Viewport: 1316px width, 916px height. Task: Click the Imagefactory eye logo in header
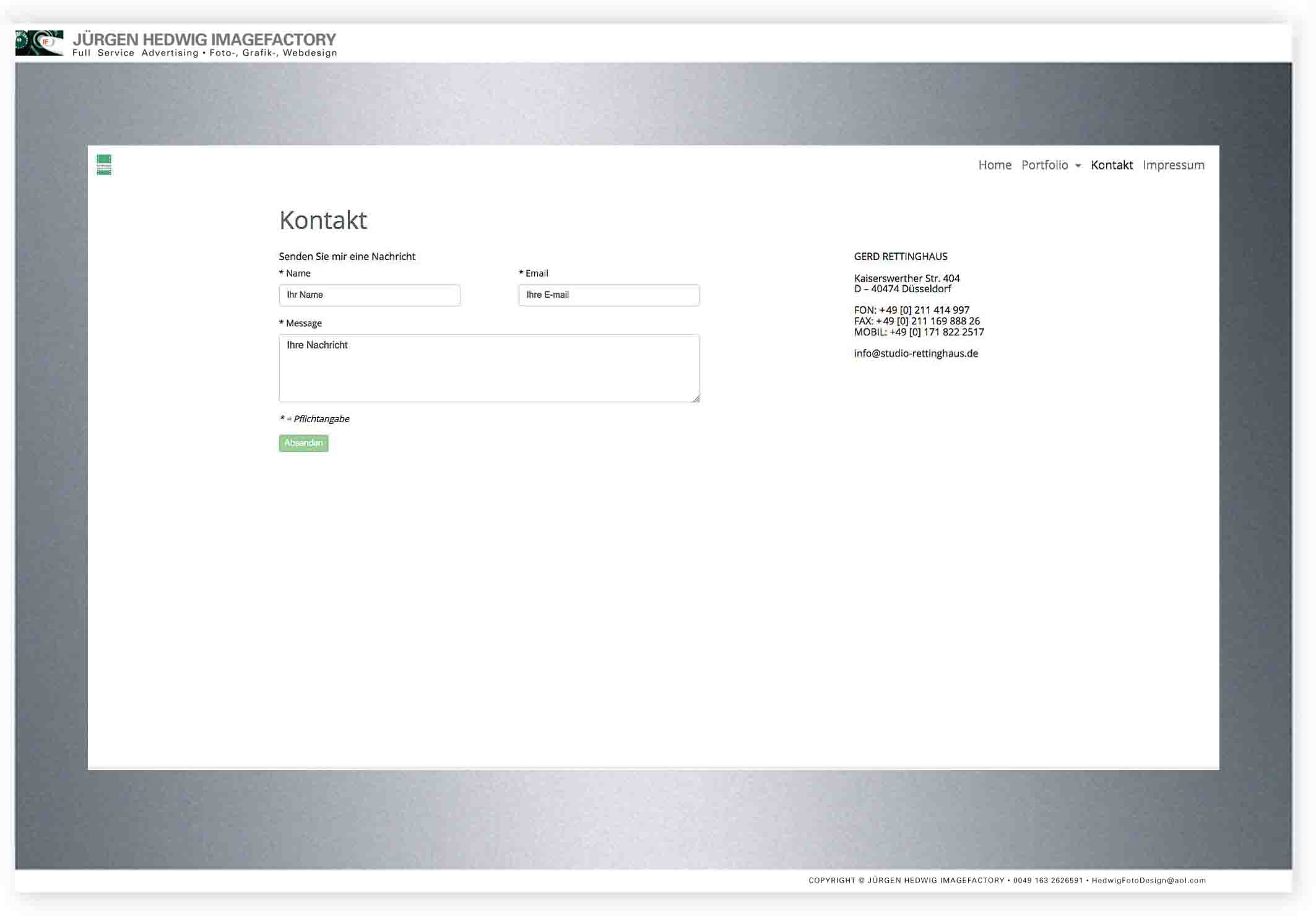click(x=39, y=43)
